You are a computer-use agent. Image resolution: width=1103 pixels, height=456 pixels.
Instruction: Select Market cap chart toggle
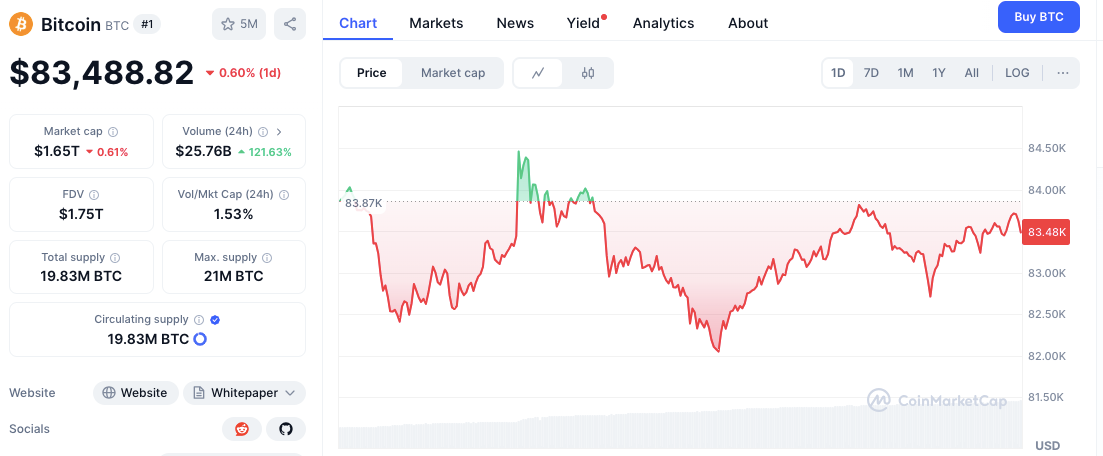pyautogui.click(x=453, y=73)
